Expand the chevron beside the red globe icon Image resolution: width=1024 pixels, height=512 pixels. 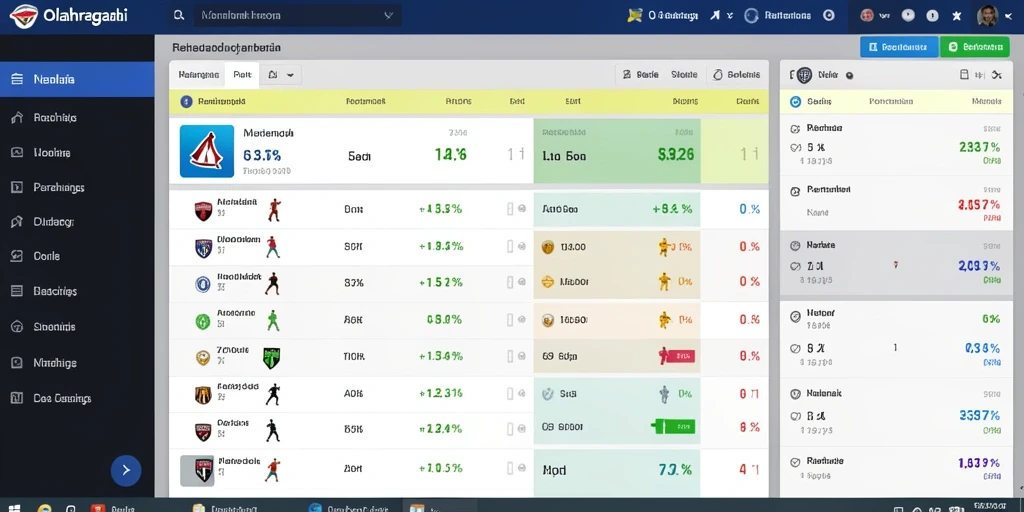pyautogui.click(x=884, y=15)
